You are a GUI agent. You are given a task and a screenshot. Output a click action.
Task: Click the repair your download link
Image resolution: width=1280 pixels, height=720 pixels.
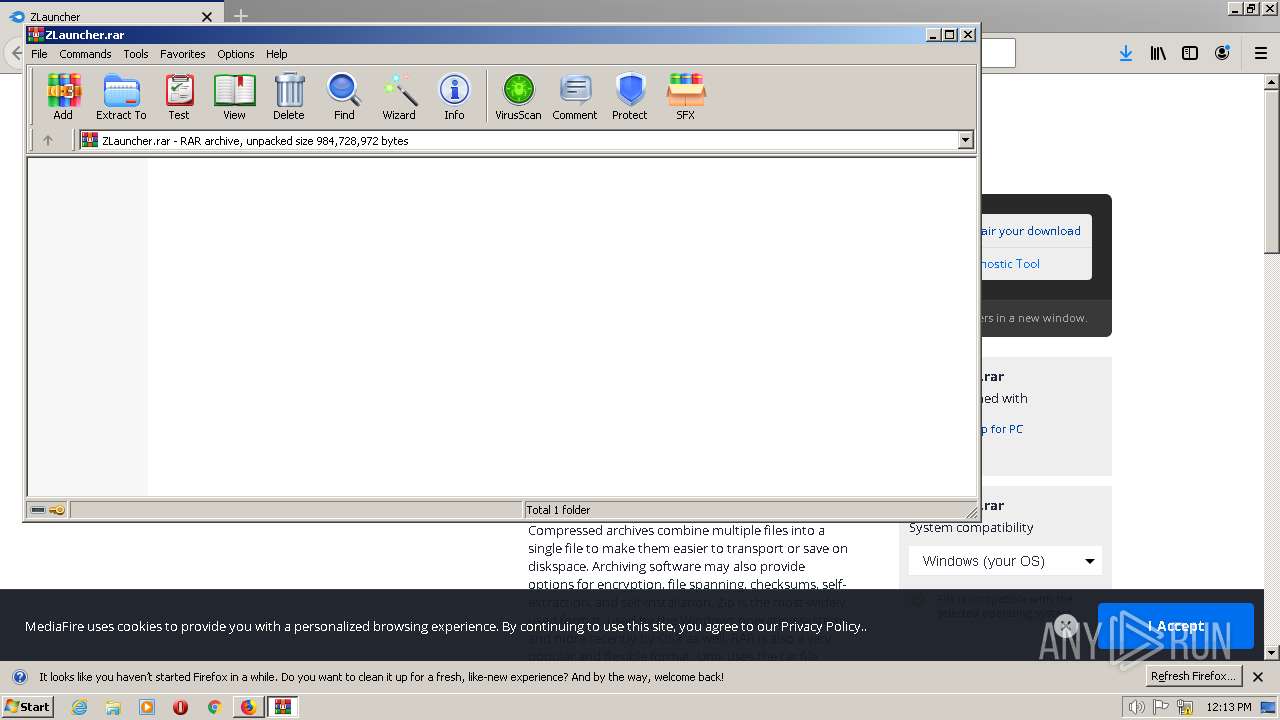pyautogui.click(x=1031, y=231)
